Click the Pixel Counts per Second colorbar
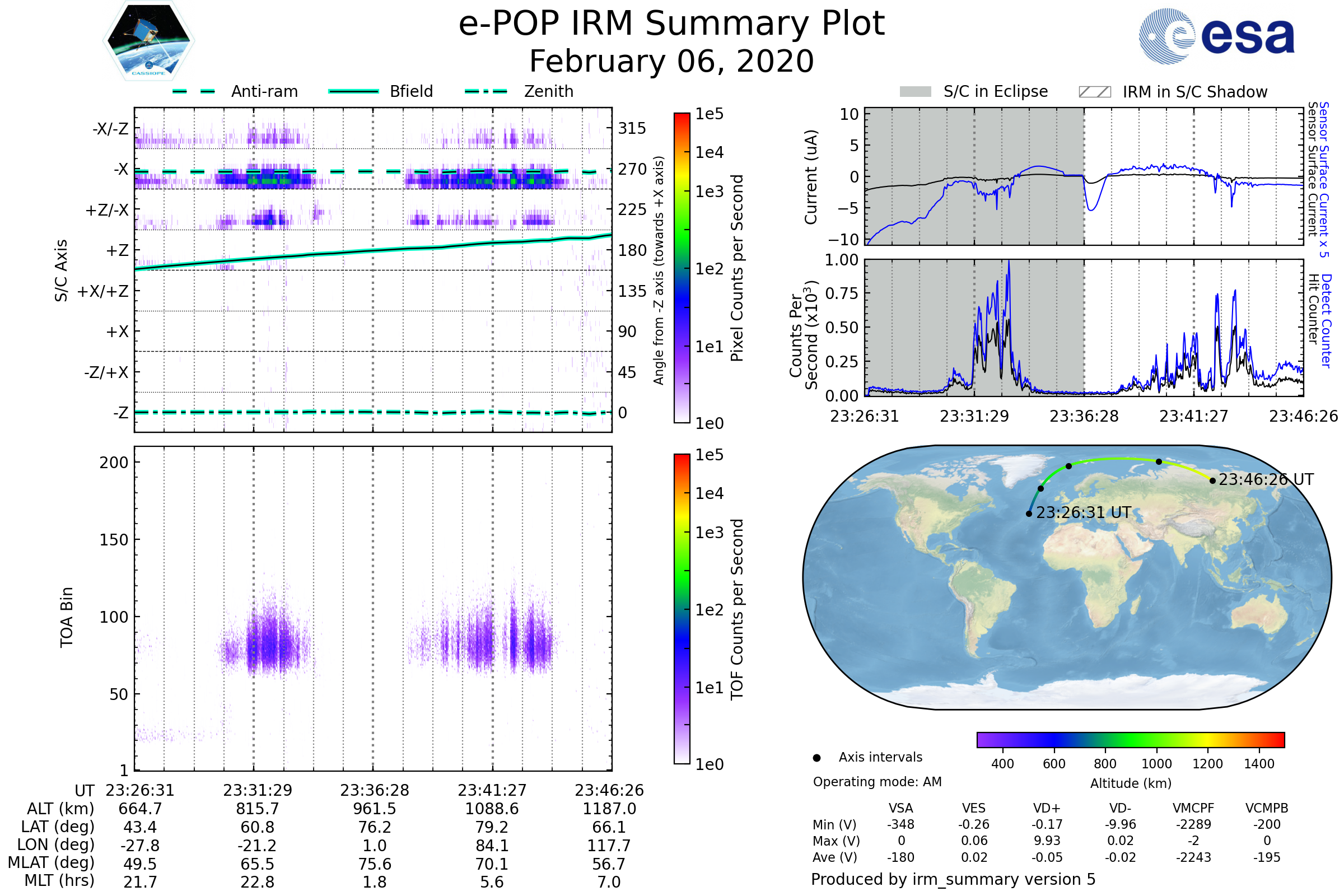Screen dimensions: 1344x896 [x=682, y=268]
